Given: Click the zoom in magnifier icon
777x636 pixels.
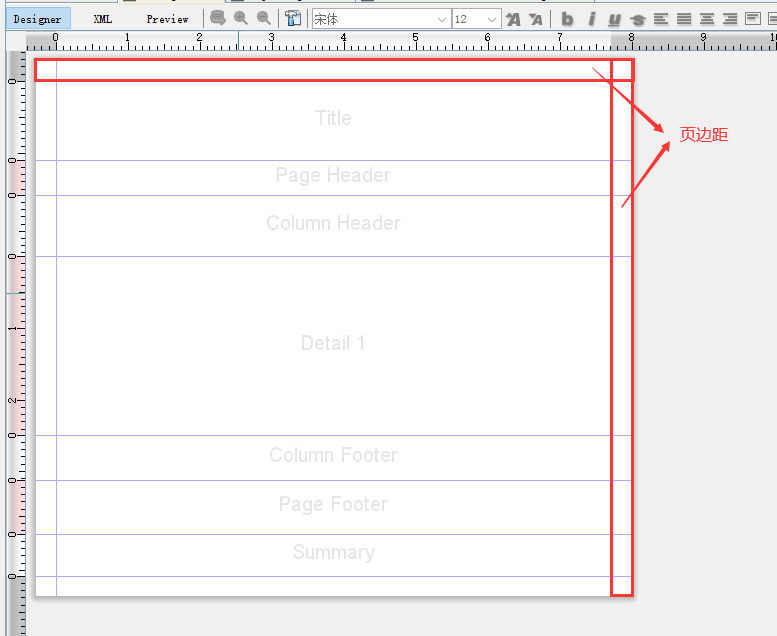Looking at the screenshot, I should click(241, 19).
